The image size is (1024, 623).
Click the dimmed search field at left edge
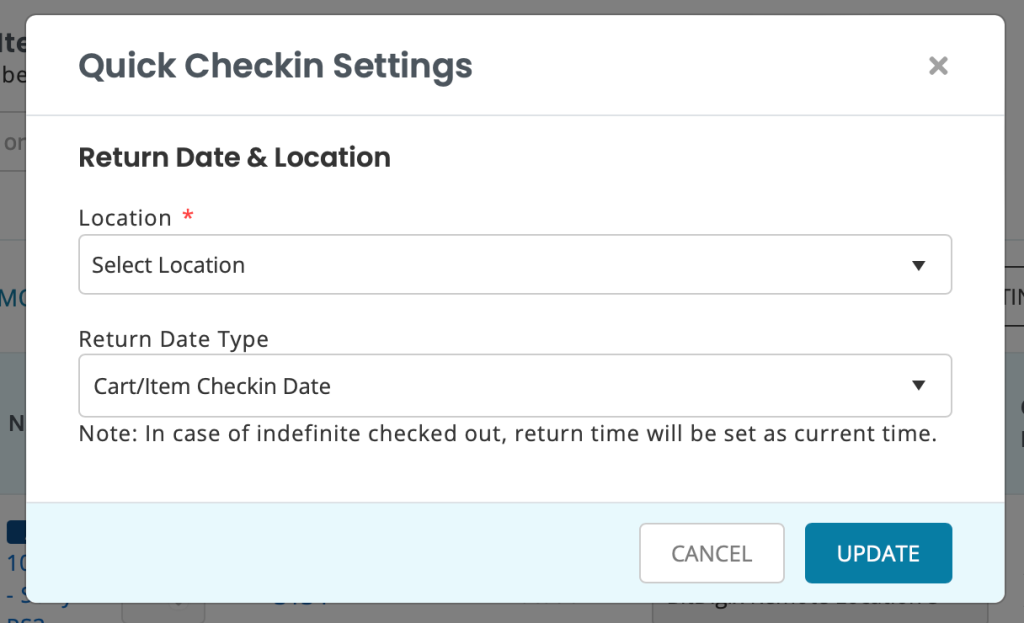click(x=13, y=142)
